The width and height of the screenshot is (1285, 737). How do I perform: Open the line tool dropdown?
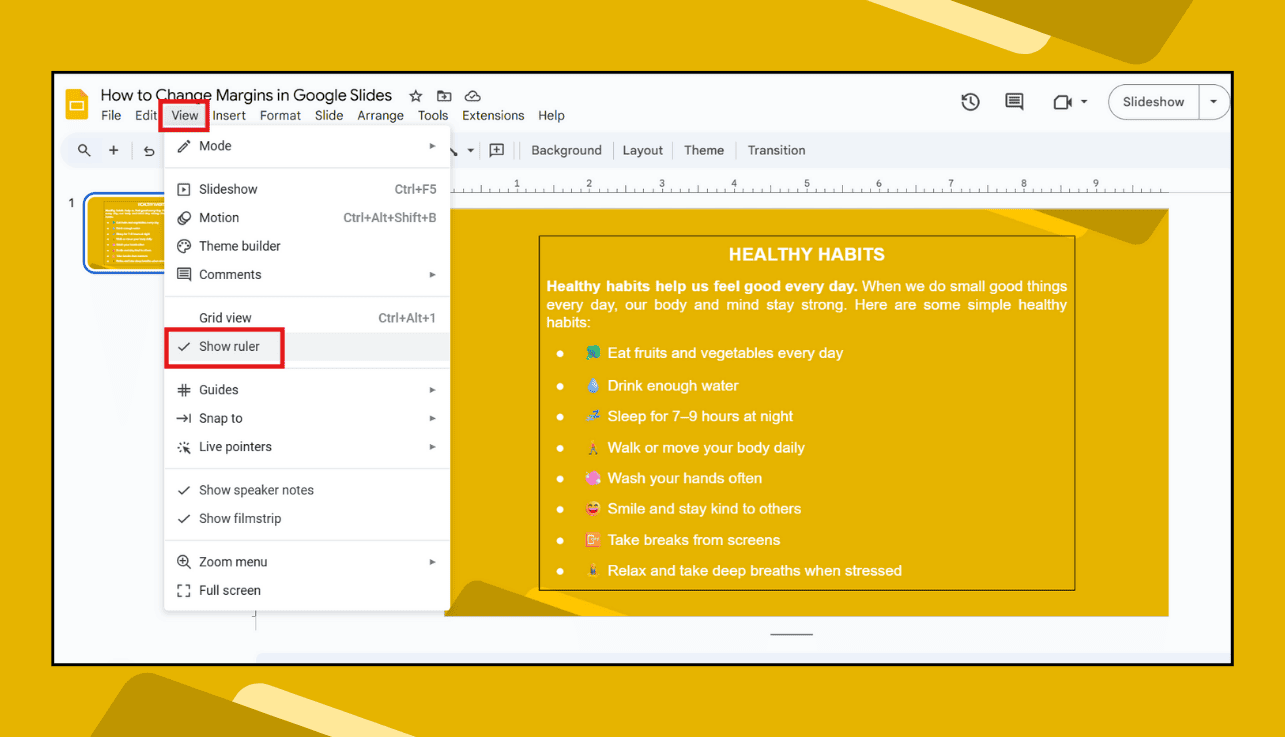click(470, 150)
